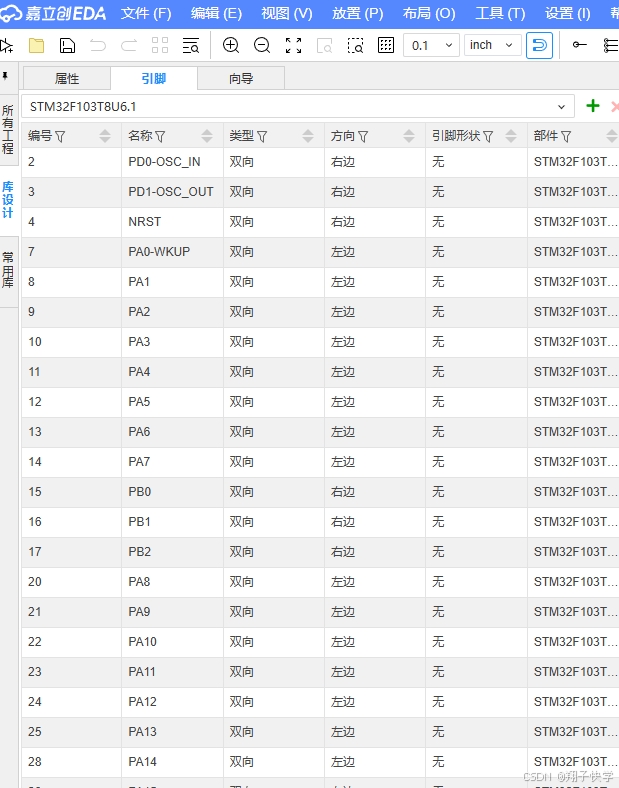
Task: Toggle the blue highlighted snap icon
Action: click(x=539, y=45)
